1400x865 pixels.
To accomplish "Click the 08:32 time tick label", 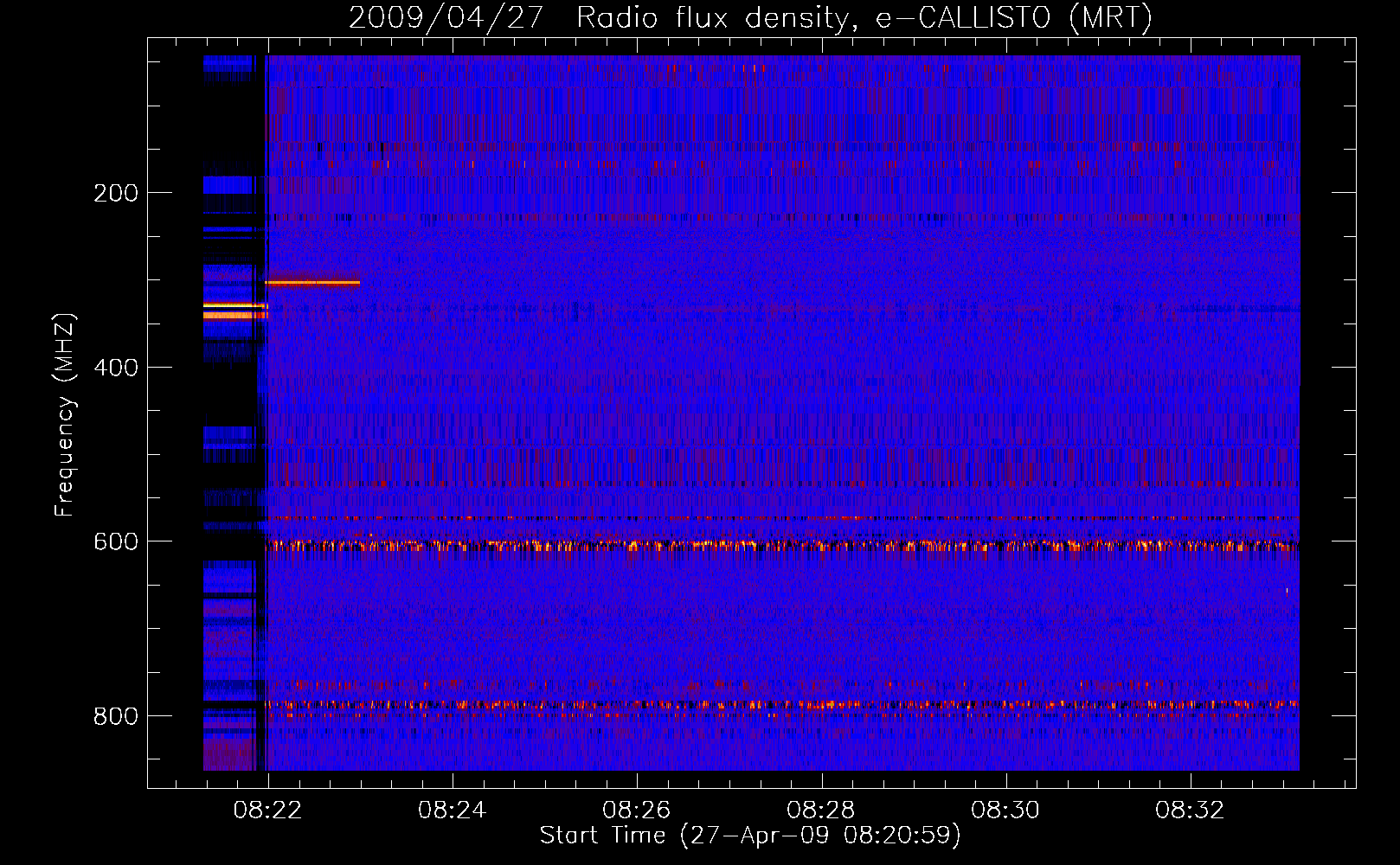I will 1190,810.
